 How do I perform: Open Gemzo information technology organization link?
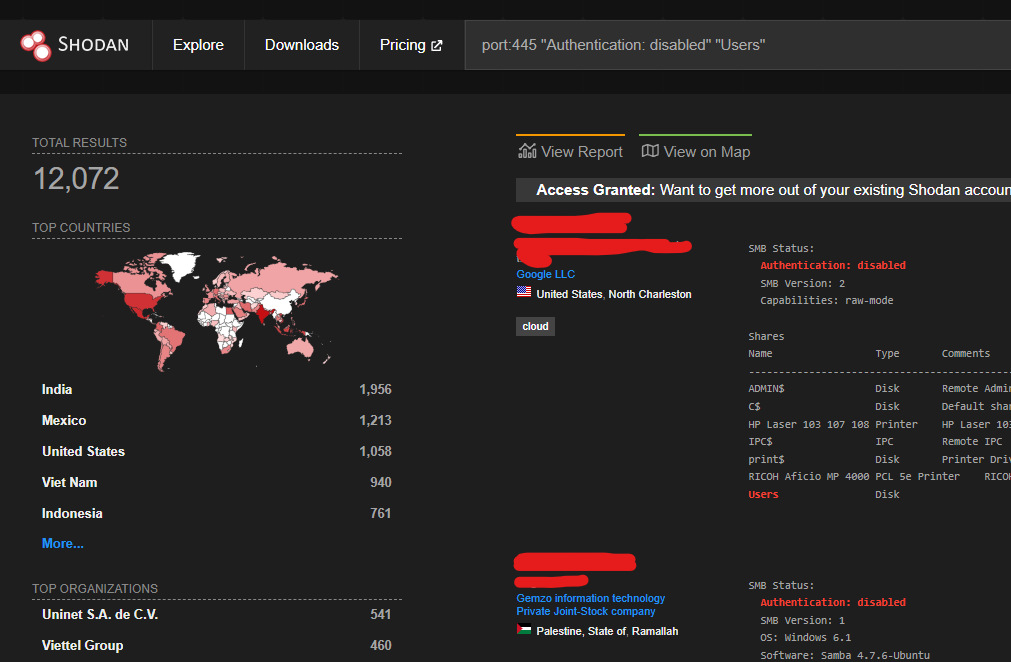pos(591,605)
